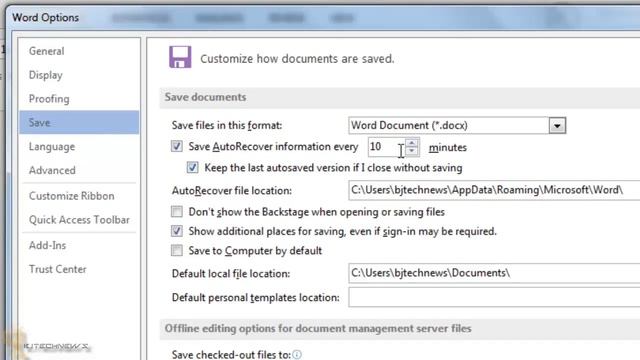Open the Trust Center category
Viewport: 640px width, 360px height.
tap(58, 269)
